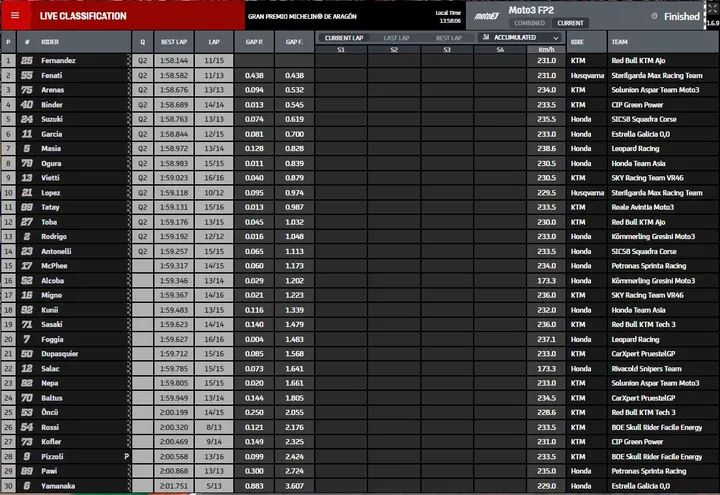
Task: Select rider Öncü's name
Action: pyautogui.click(x=50, y=412)
